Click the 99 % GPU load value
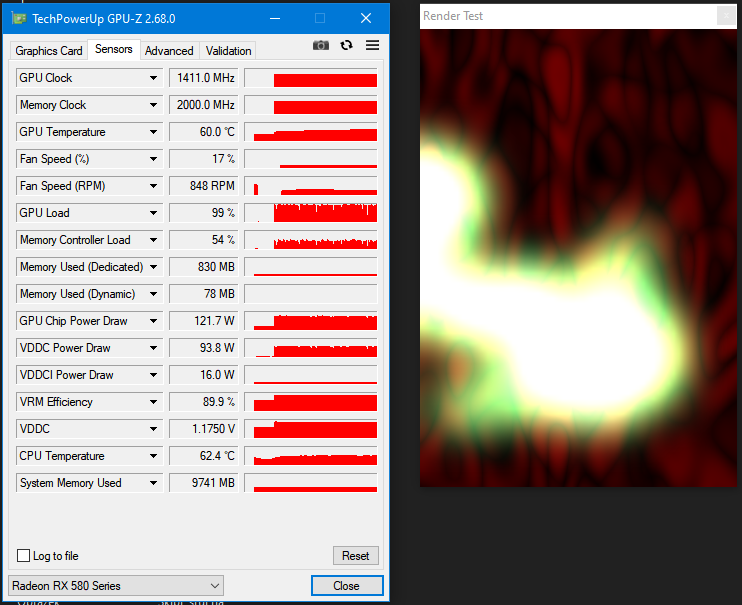742x605 pixels. 203,213
